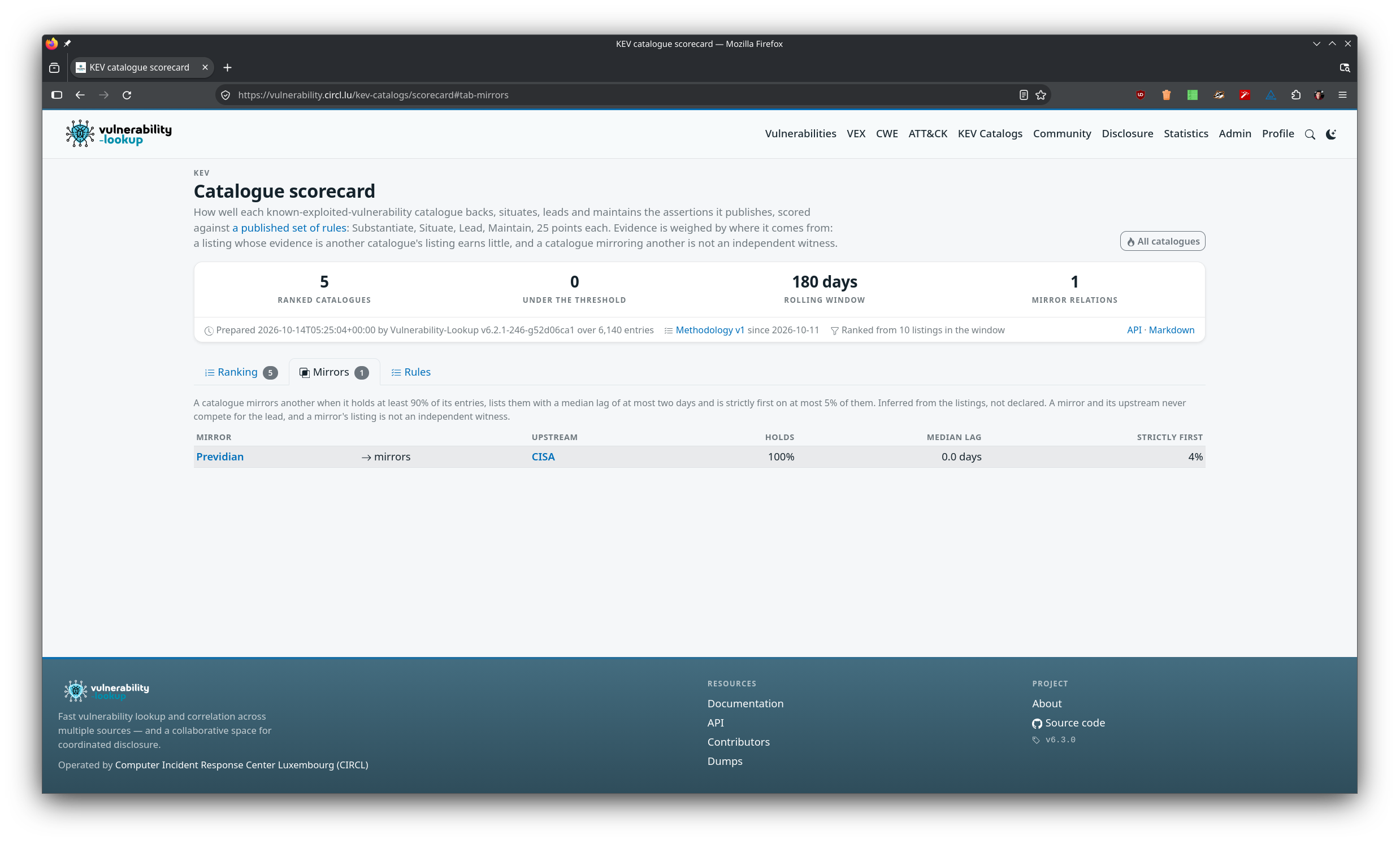Close the KEV catalogue scorecard tab
Viewport: 1400px width, 844px height.
click(x=205, y=67)
